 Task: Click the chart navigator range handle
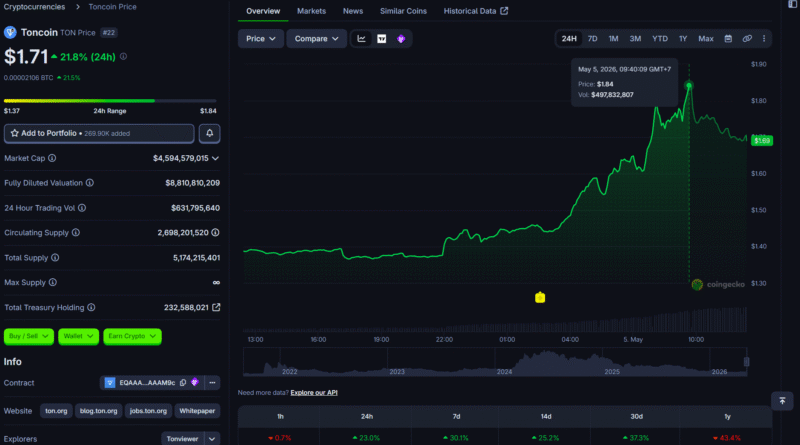[x=746, y=362]
